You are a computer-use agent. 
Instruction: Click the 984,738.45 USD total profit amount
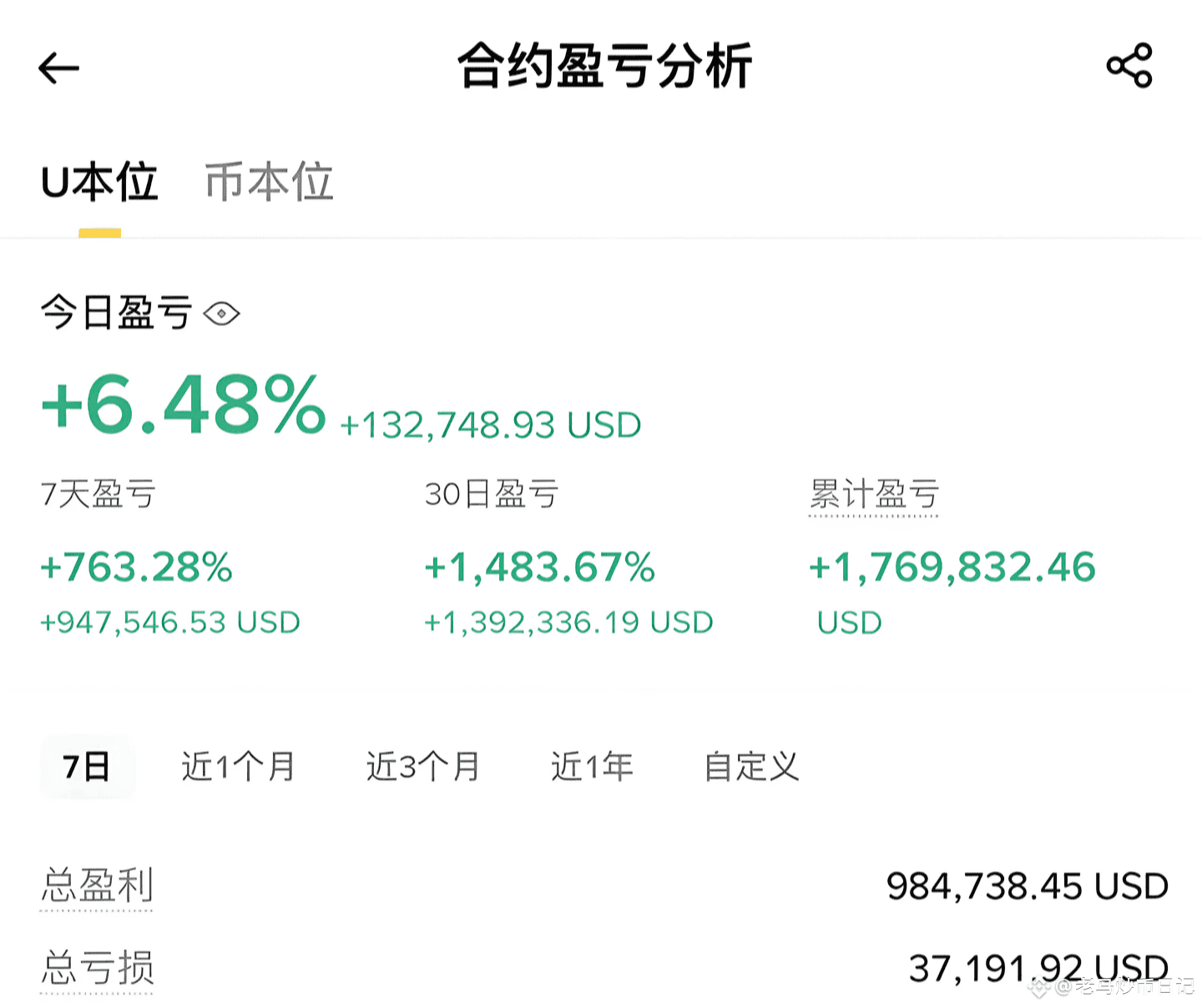1027,886
